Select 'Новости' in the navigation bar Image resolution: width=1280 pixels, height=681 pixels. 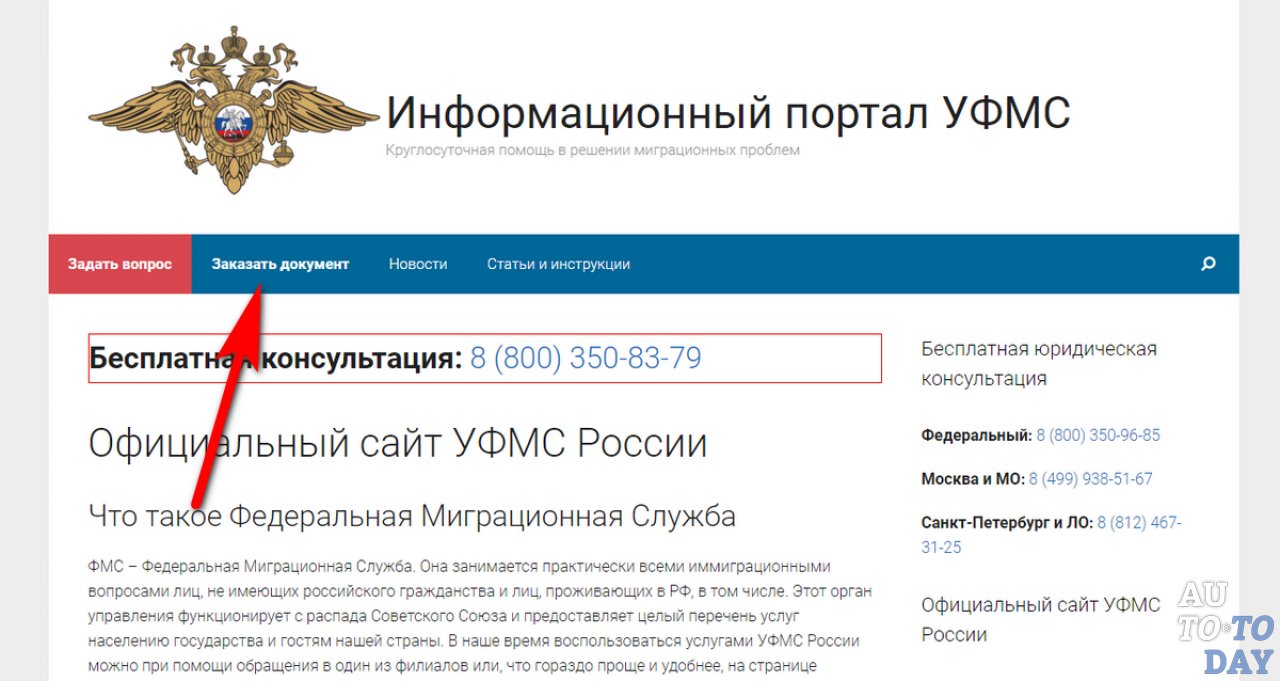pos(417,263)
